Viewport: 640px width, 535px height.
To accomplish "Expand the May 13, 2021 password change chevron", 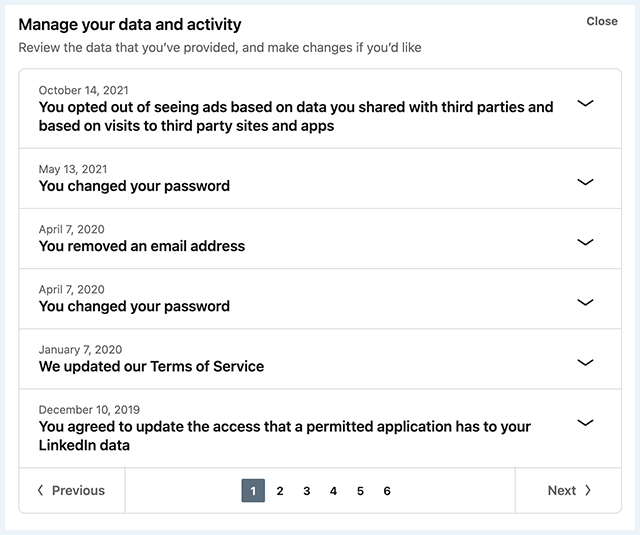I will (586, 182).
